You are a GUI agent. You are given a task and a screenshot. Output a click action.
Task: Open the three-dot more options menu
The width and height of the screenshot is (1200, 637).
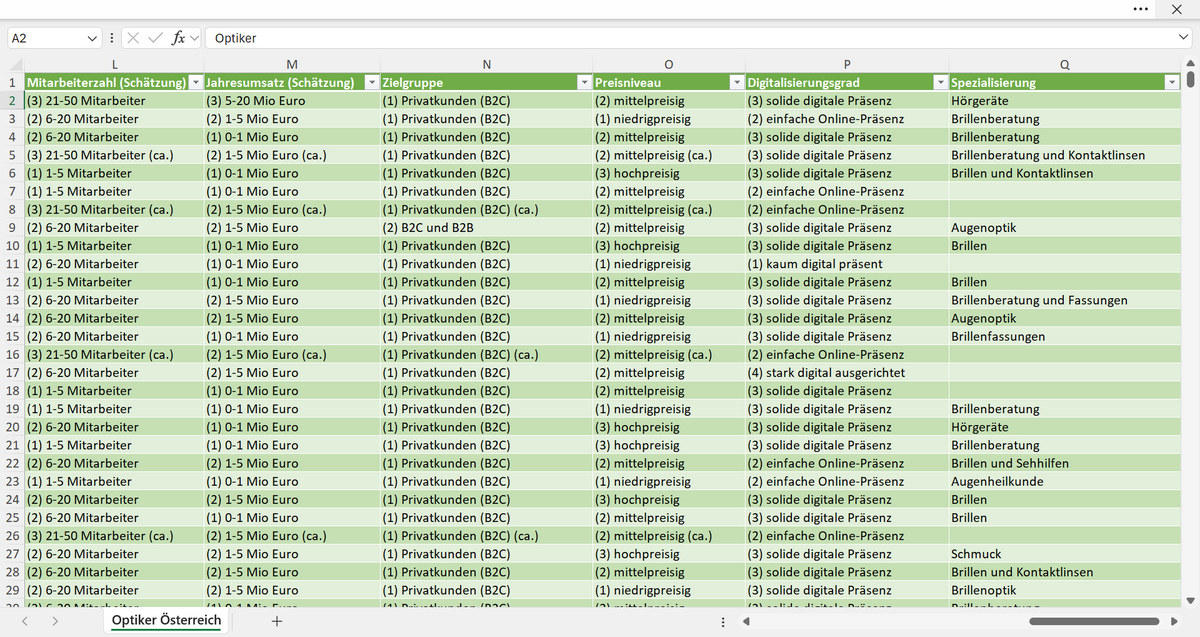coord(1141,9)
